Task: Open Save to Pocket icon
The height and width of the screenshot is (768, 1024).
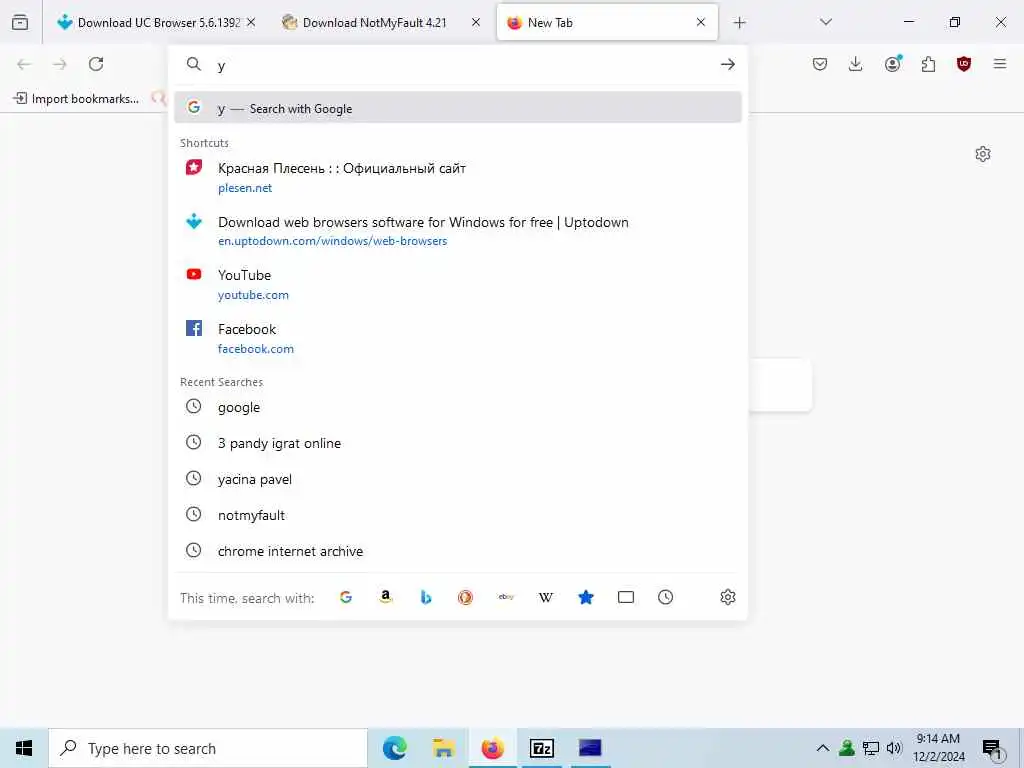Action: point(820,64)
